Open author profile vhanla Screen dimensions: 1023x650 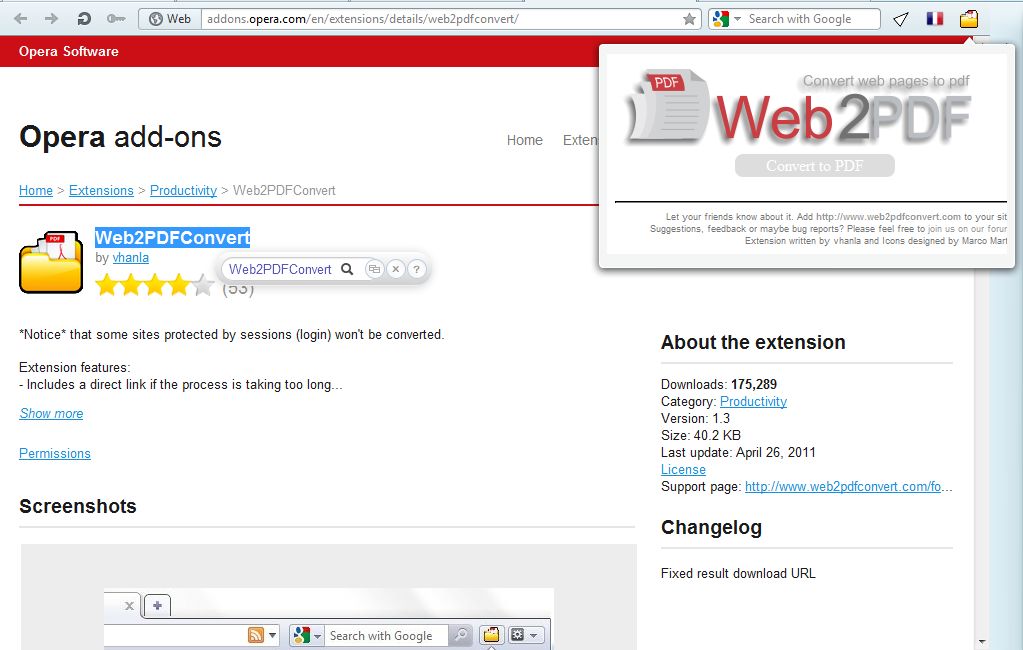click(130, 257)
